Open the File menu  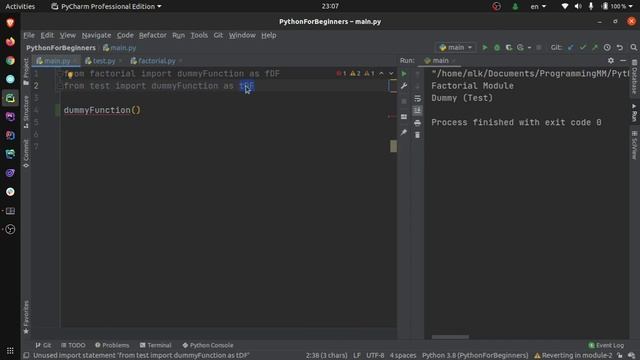pos(29,36)
